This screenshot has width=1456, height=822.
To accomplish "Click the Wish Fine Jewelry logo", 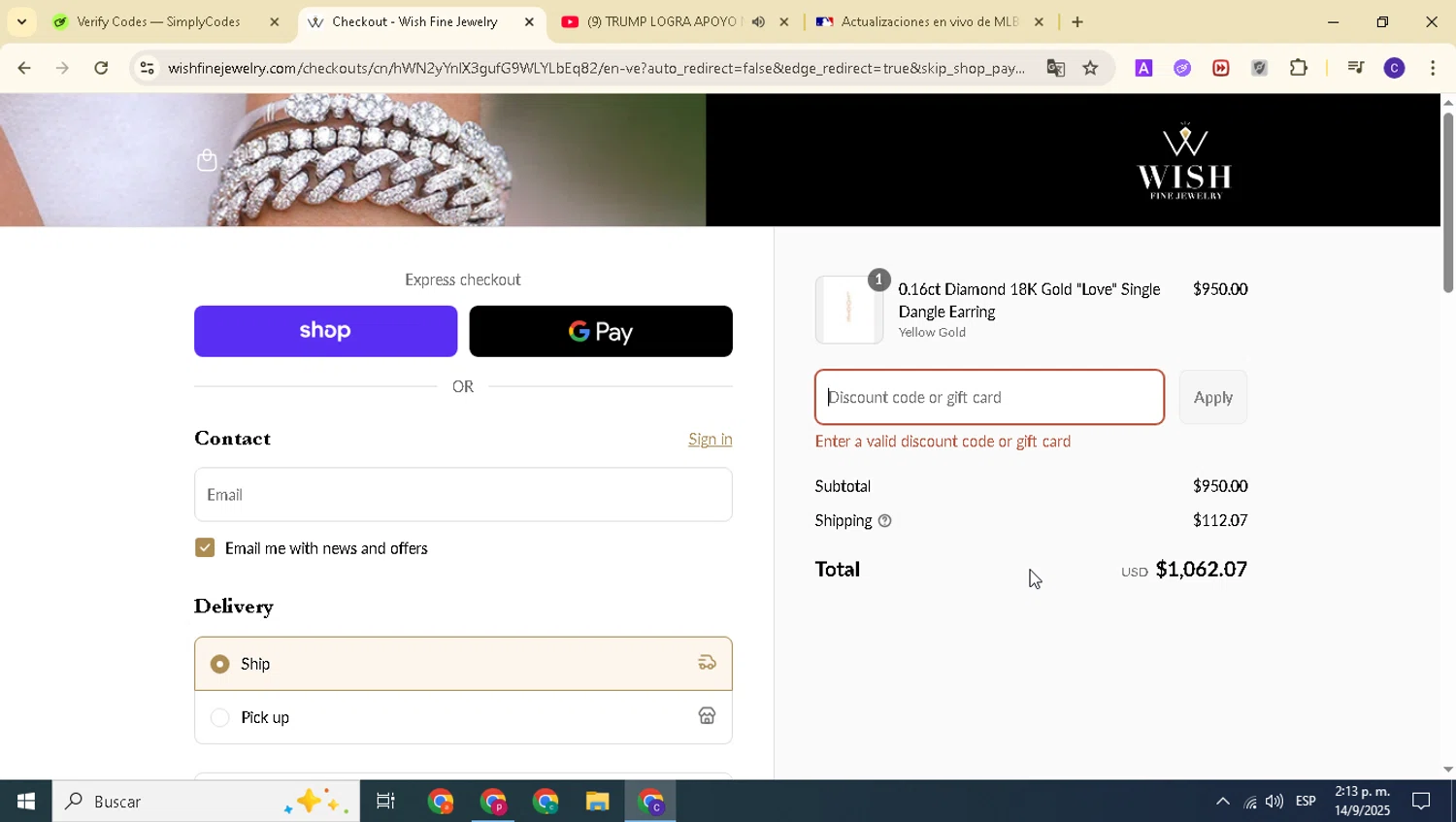I will click(1184, 161).
